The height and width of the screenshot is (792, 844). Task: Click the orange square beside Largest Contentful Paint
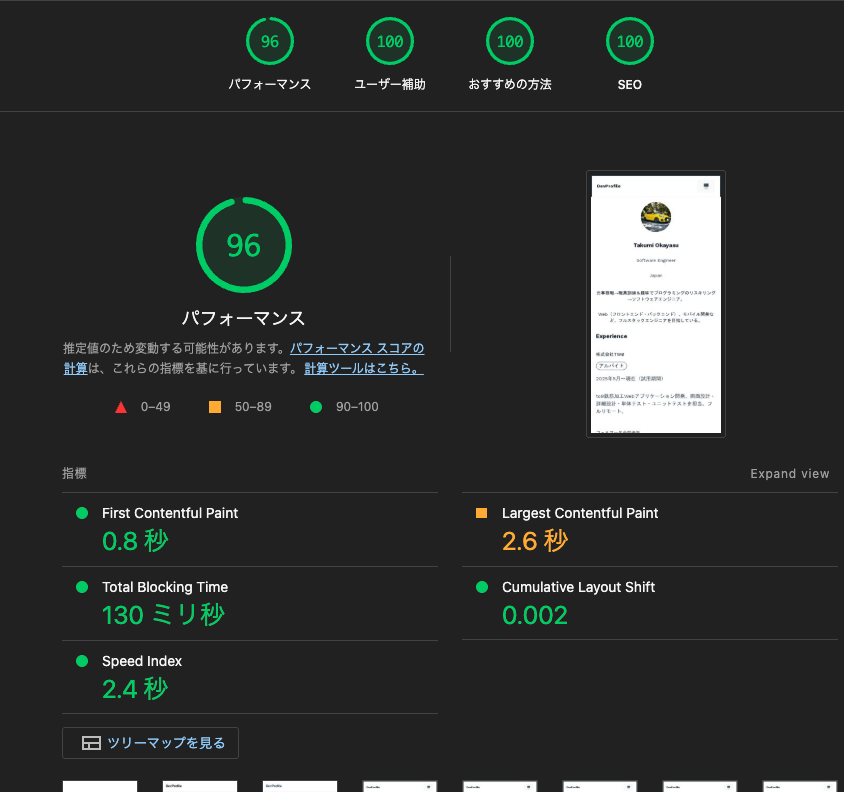tap(481, 513)
